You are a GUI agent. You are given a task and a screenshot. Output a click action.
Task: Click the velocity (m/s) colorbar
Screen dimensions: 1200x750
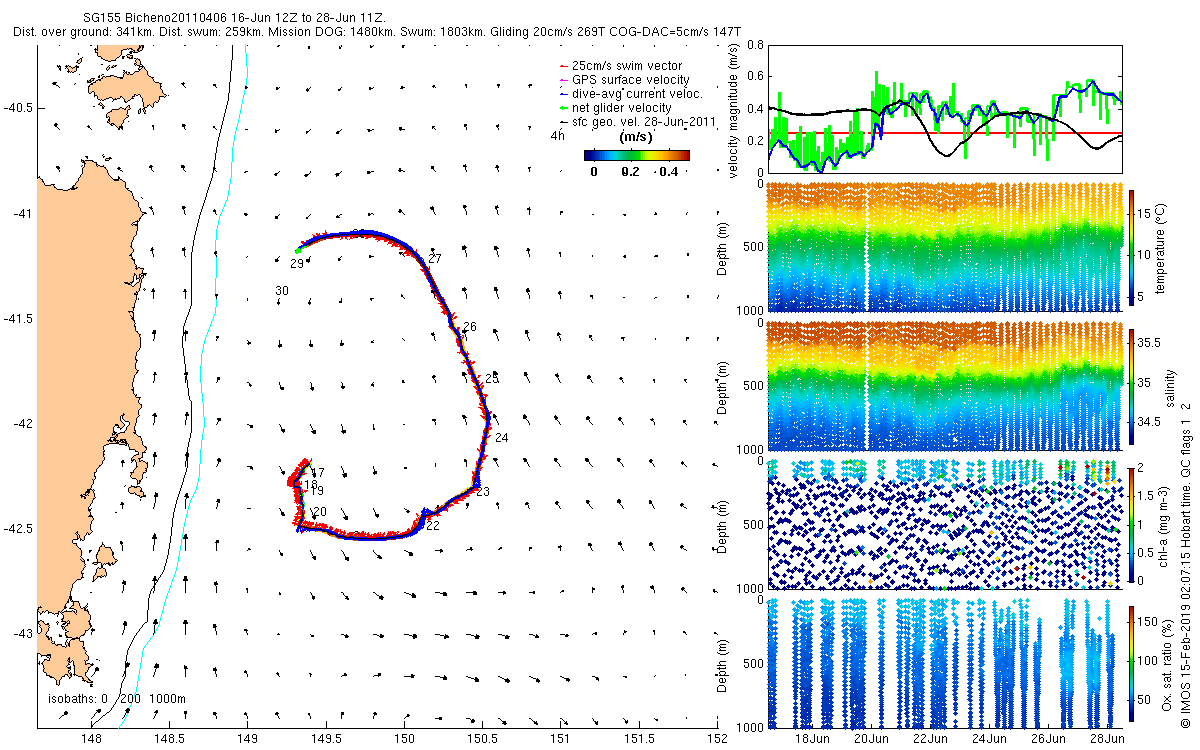tap(637, 155)
